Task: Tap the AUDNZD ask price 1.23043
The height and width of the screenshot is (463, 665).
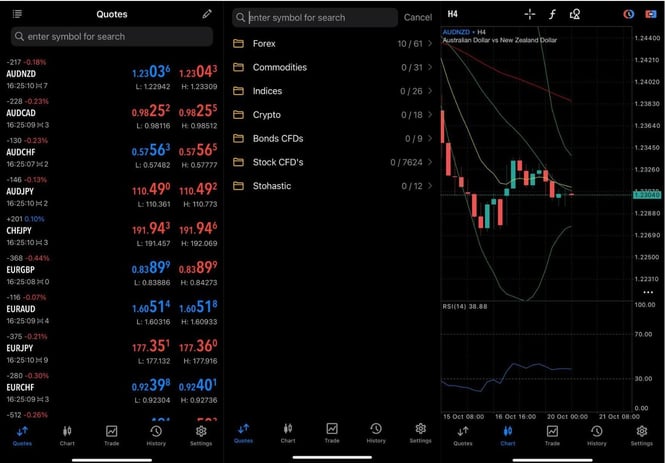Action: tap(198, 72)
